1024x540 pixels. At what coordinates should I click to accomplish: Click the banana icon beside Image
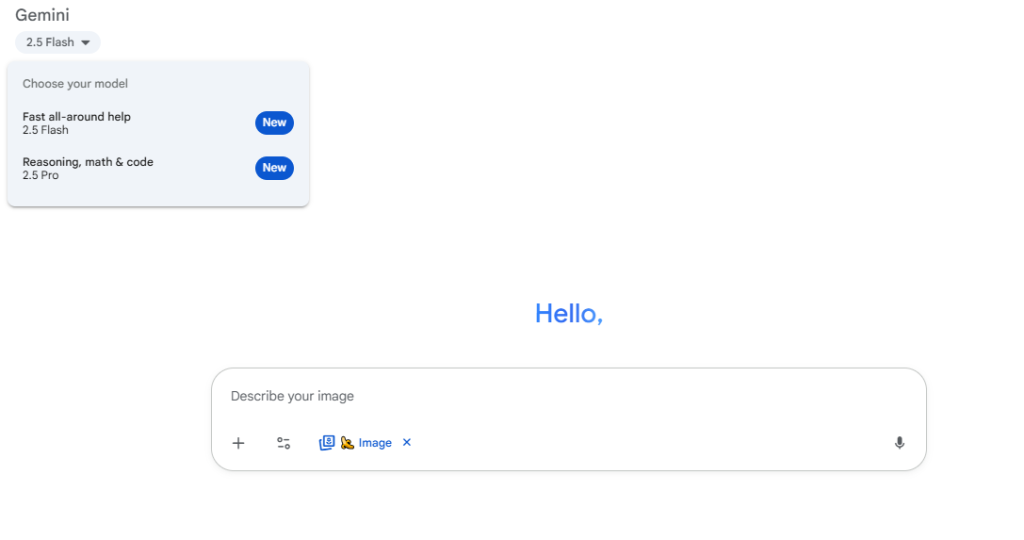point(347,443)
